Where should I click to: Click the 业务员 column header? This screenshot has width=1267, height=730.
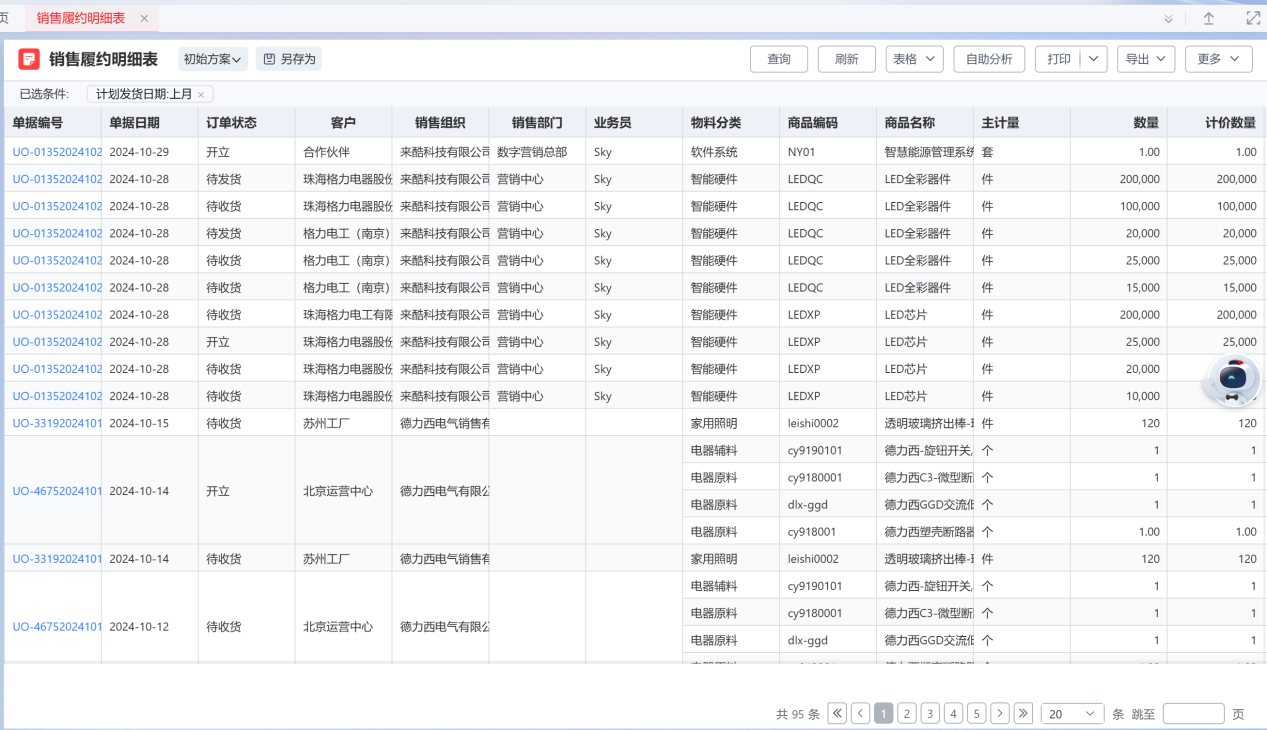click(x=634, y=123)
